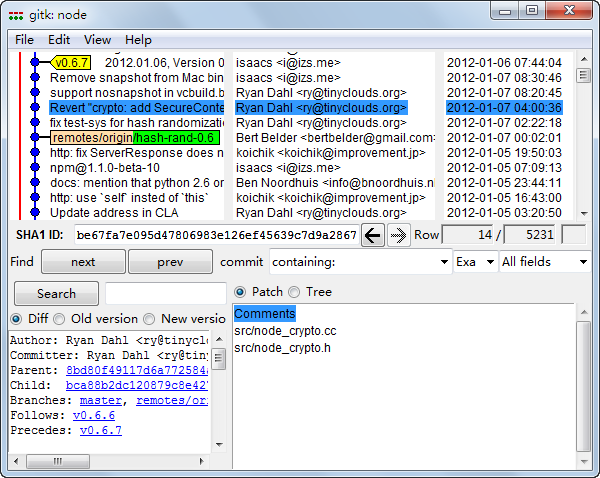Click the Find prev button
600x478 pixels.
point(170,262)
